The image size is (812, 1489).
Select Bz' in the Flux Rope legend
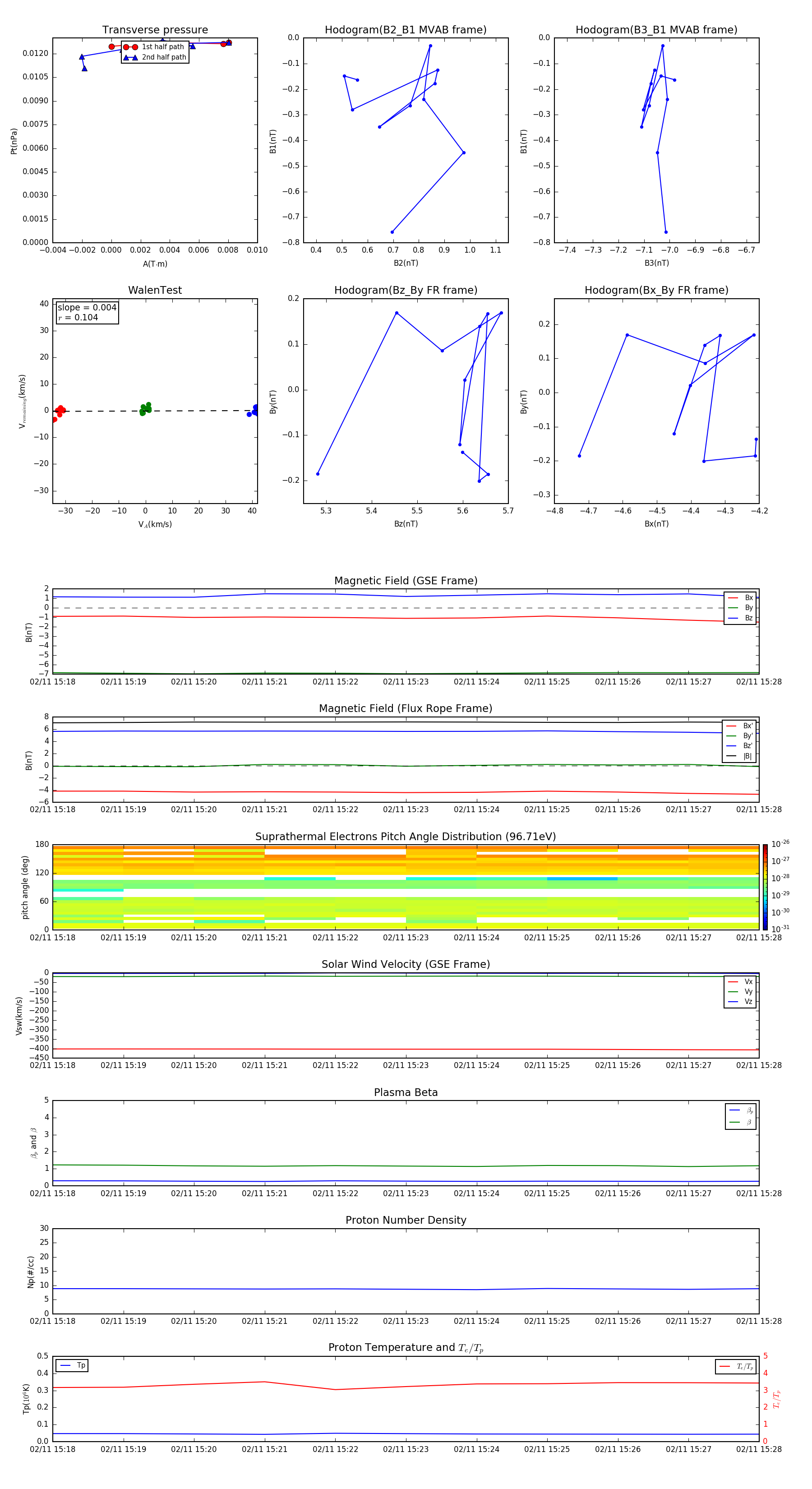pos(740,746)
